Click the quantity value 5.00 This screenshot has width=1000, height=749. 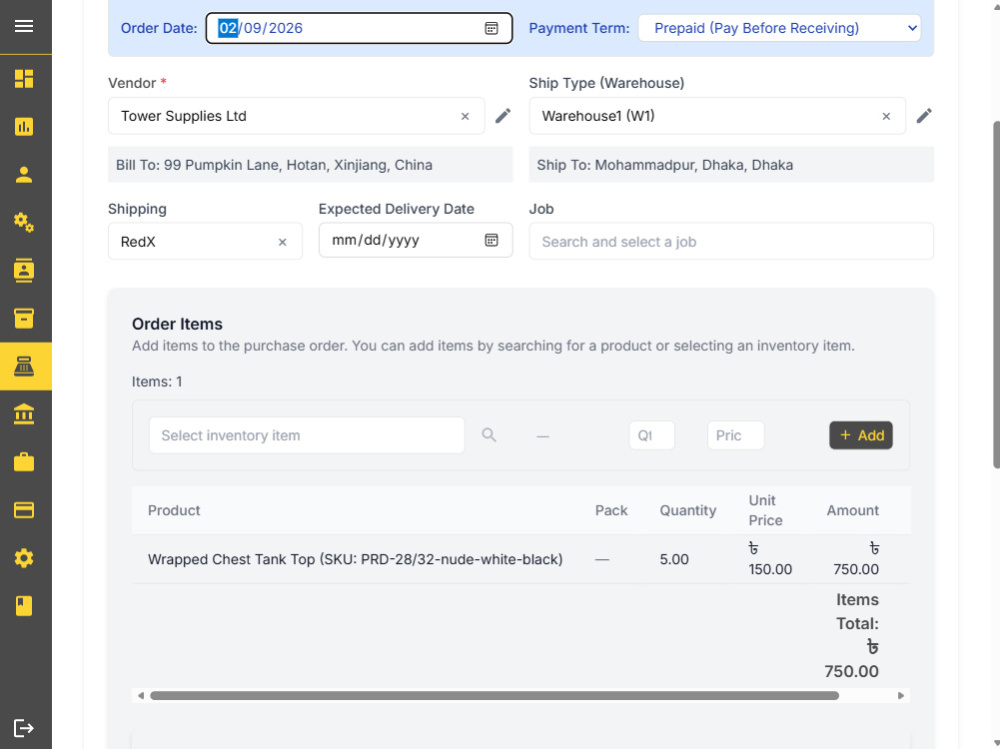tap(673, 560)
